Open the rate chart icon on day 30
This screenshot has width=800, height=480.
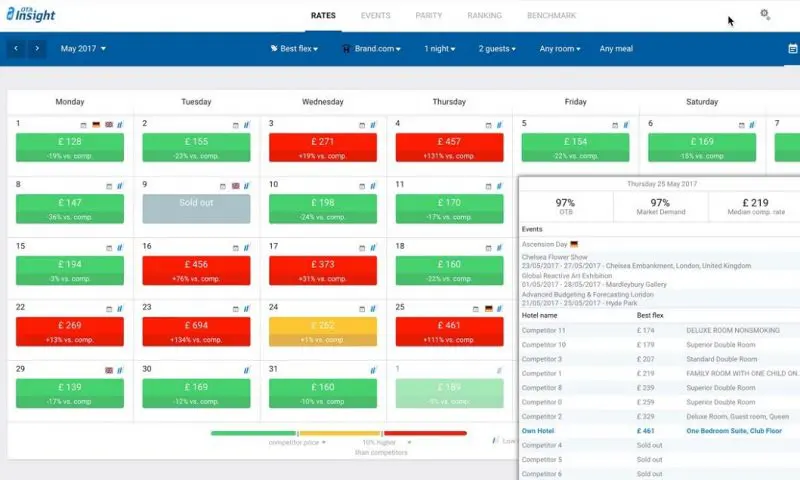pyautogui.click(x=246, y=370)
